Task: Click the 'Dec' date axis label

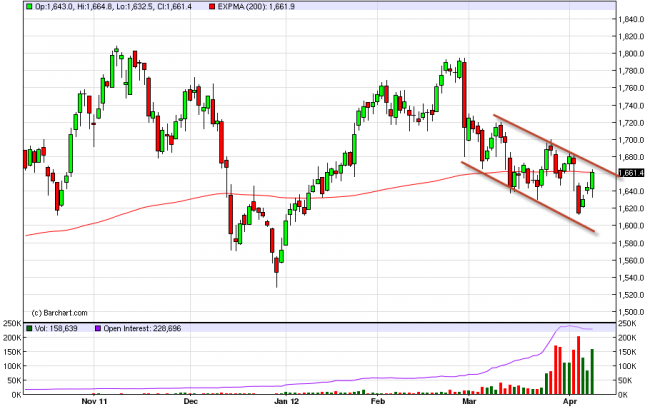Action: tap(190, 401)
